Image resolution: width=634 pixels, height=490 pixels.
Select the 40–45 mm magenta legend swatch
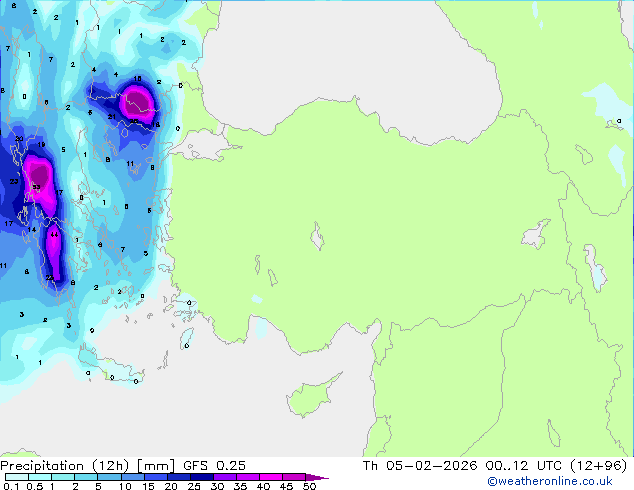coord(271,477)
